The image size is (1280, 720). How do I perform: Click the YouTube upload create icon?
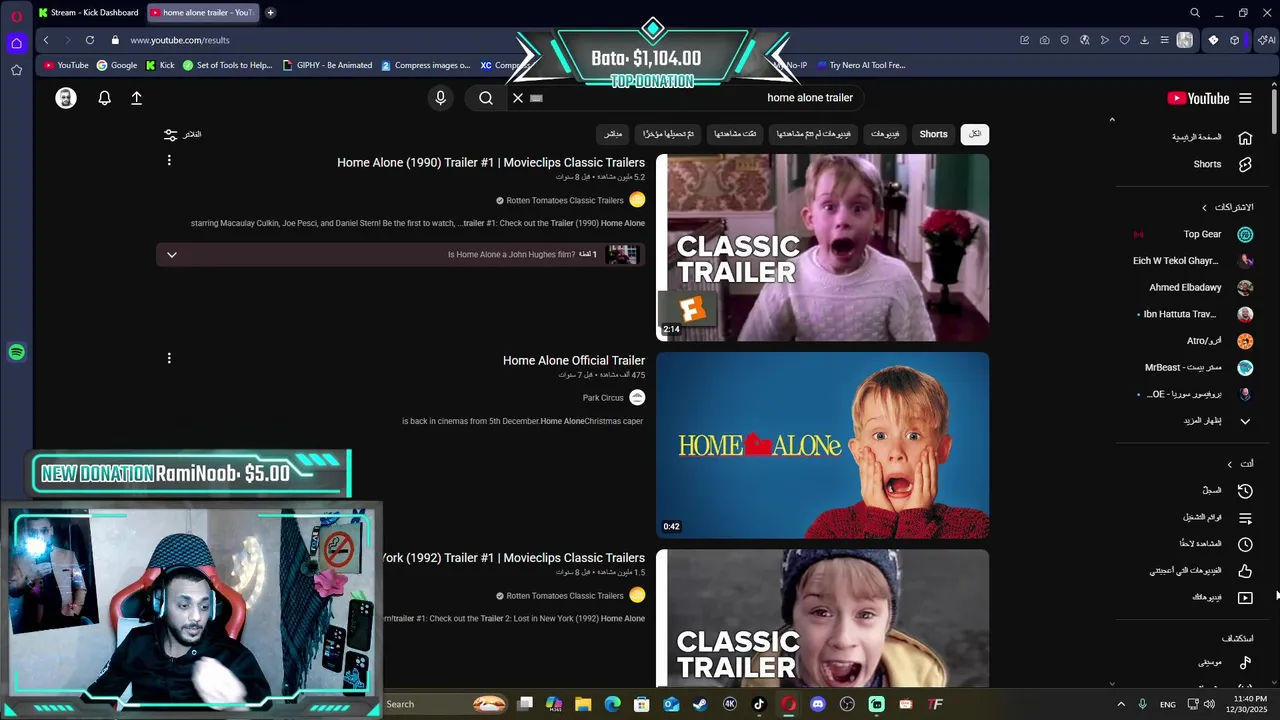137,98
